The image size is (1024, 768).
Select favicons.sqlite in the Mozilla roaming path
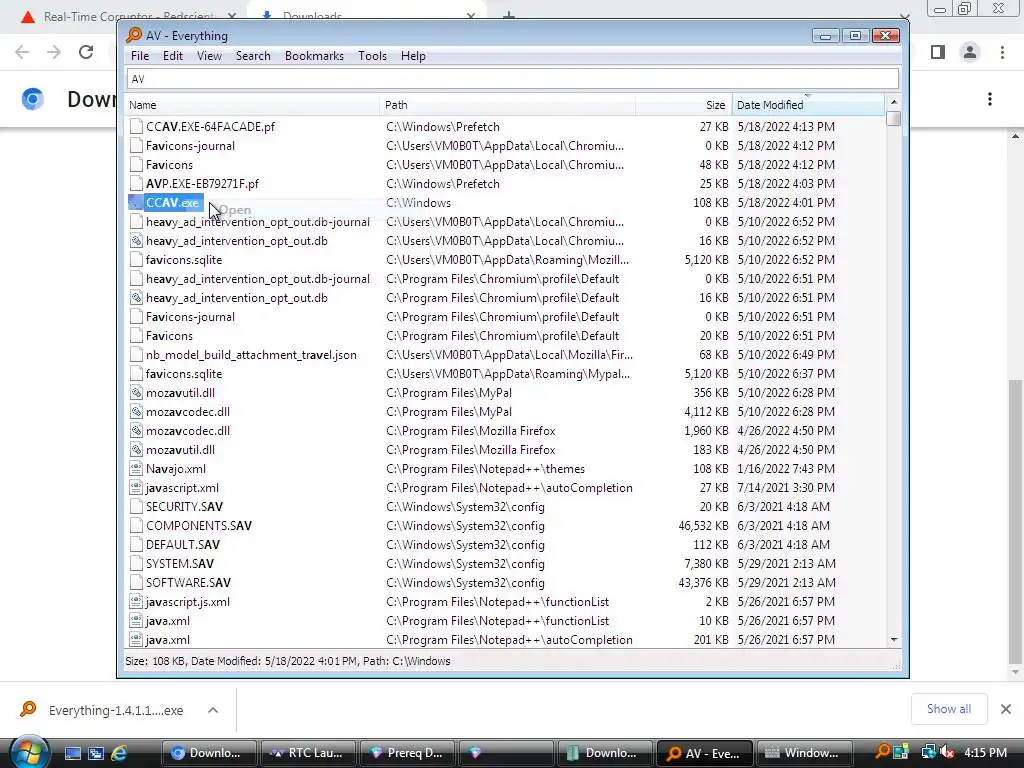coord(184,260)
